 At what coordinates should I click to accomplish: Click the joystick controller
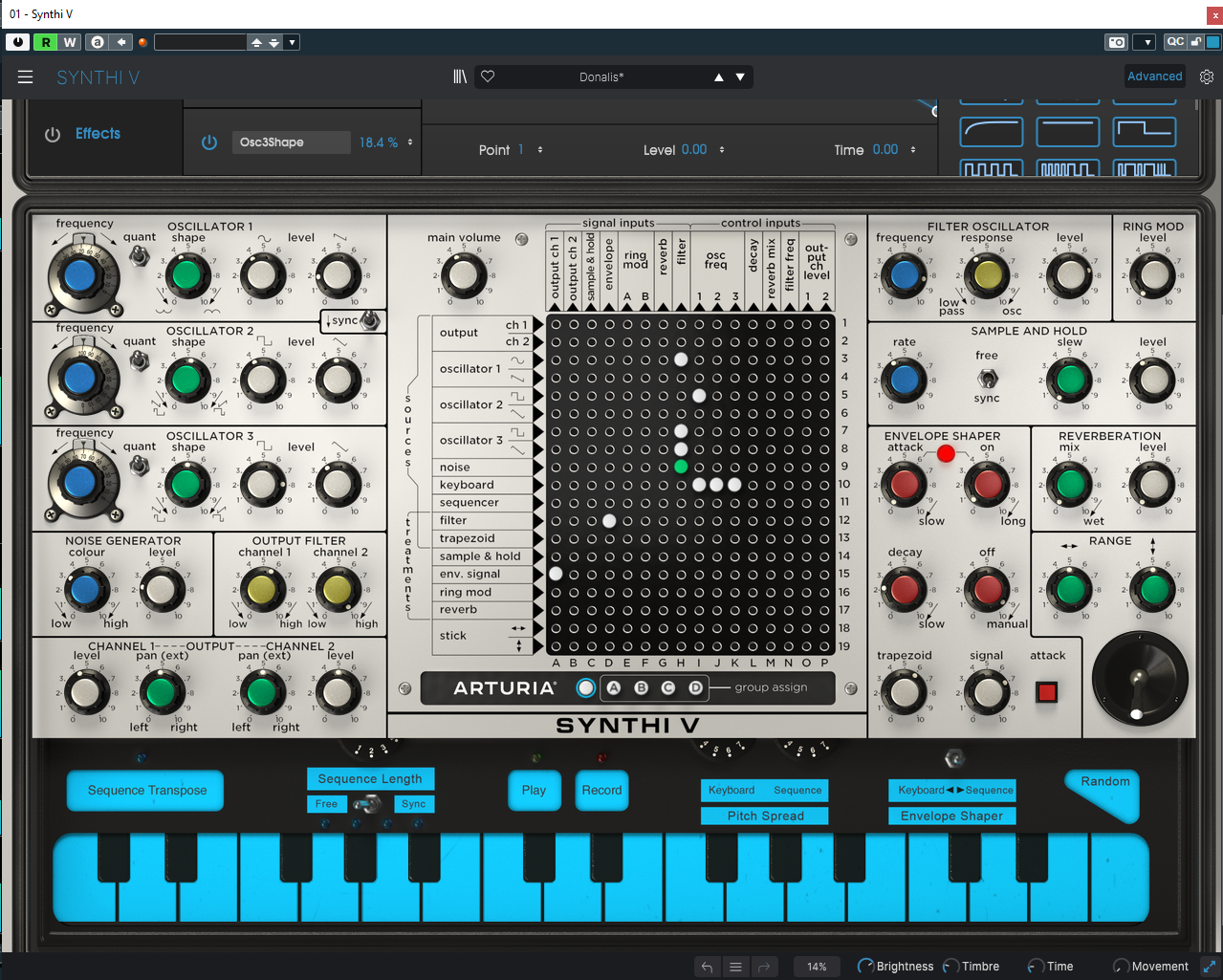coord(1140,681)
